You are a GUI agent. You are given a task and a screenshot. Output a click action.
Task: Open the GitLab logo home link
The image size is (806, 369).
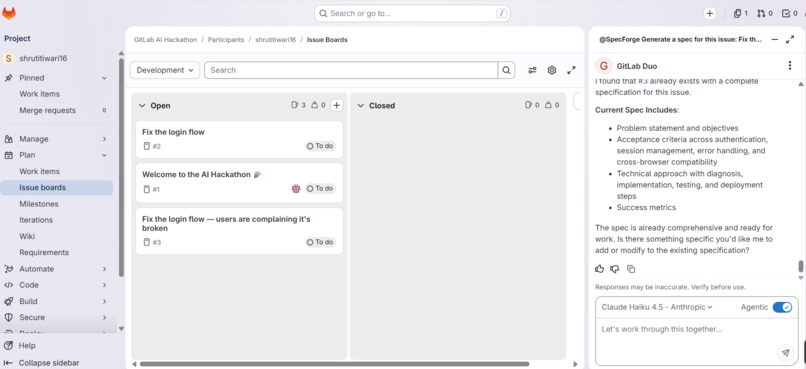(9, 13)
